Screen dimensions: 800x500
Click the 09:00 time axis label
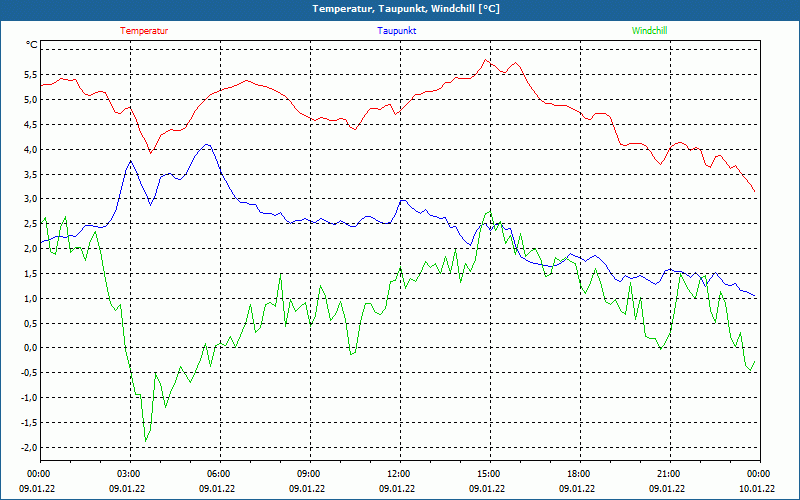click(x=309, y=474)
